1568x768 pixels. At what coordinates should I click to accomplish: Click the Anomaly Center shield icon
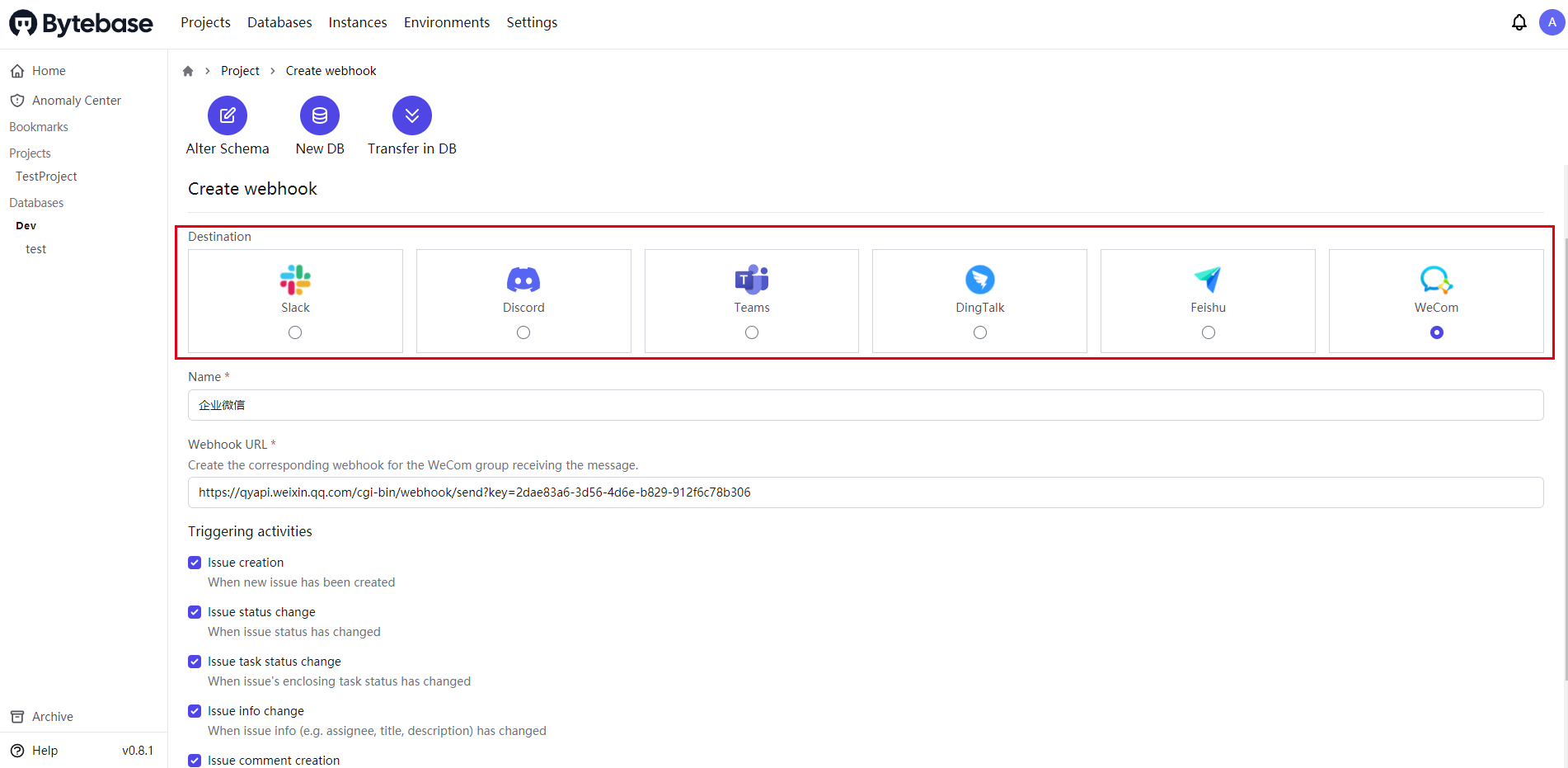(17, 101)
